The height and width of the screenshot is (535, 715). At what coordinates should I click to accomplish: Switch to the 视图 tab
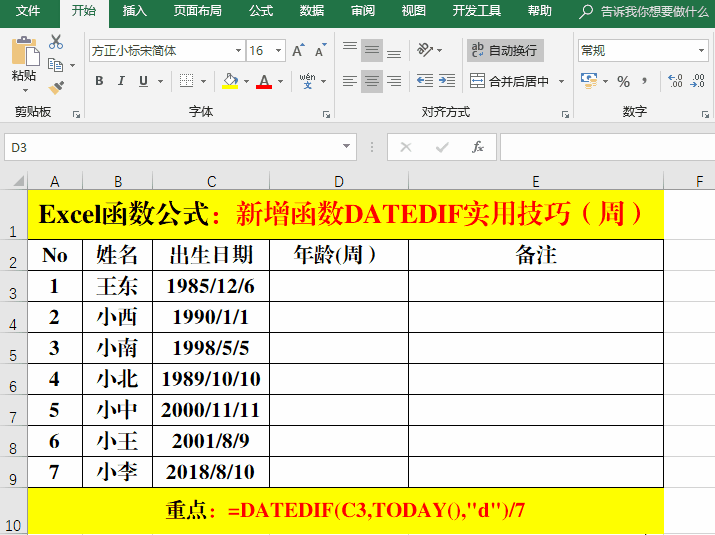point(414,11)
